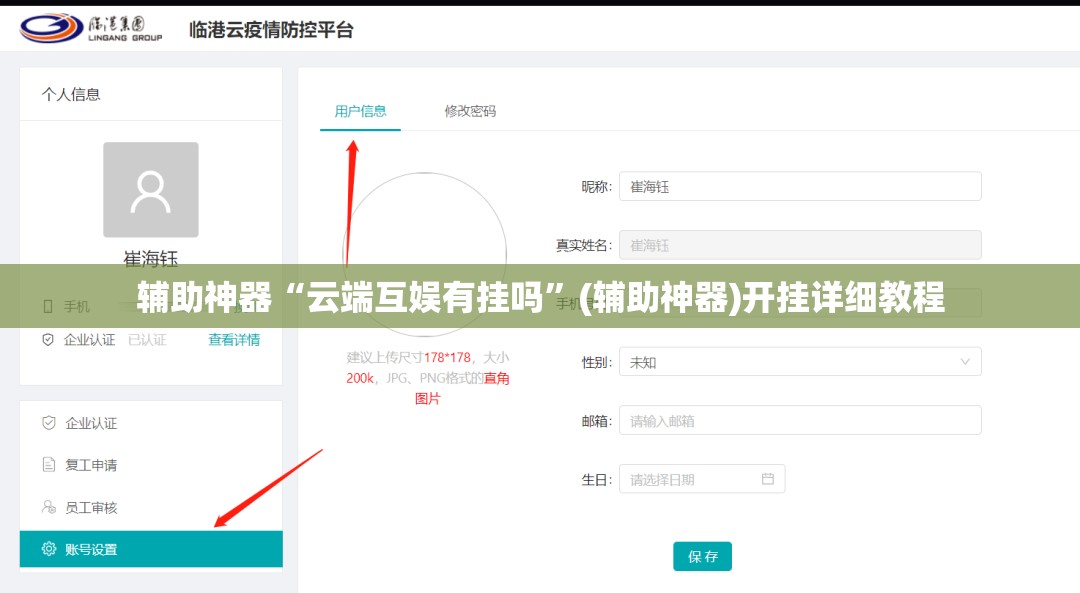Click the 已认证 status text
The image size is (1080, 593).
pyautogui.click(x=147, y=340)
